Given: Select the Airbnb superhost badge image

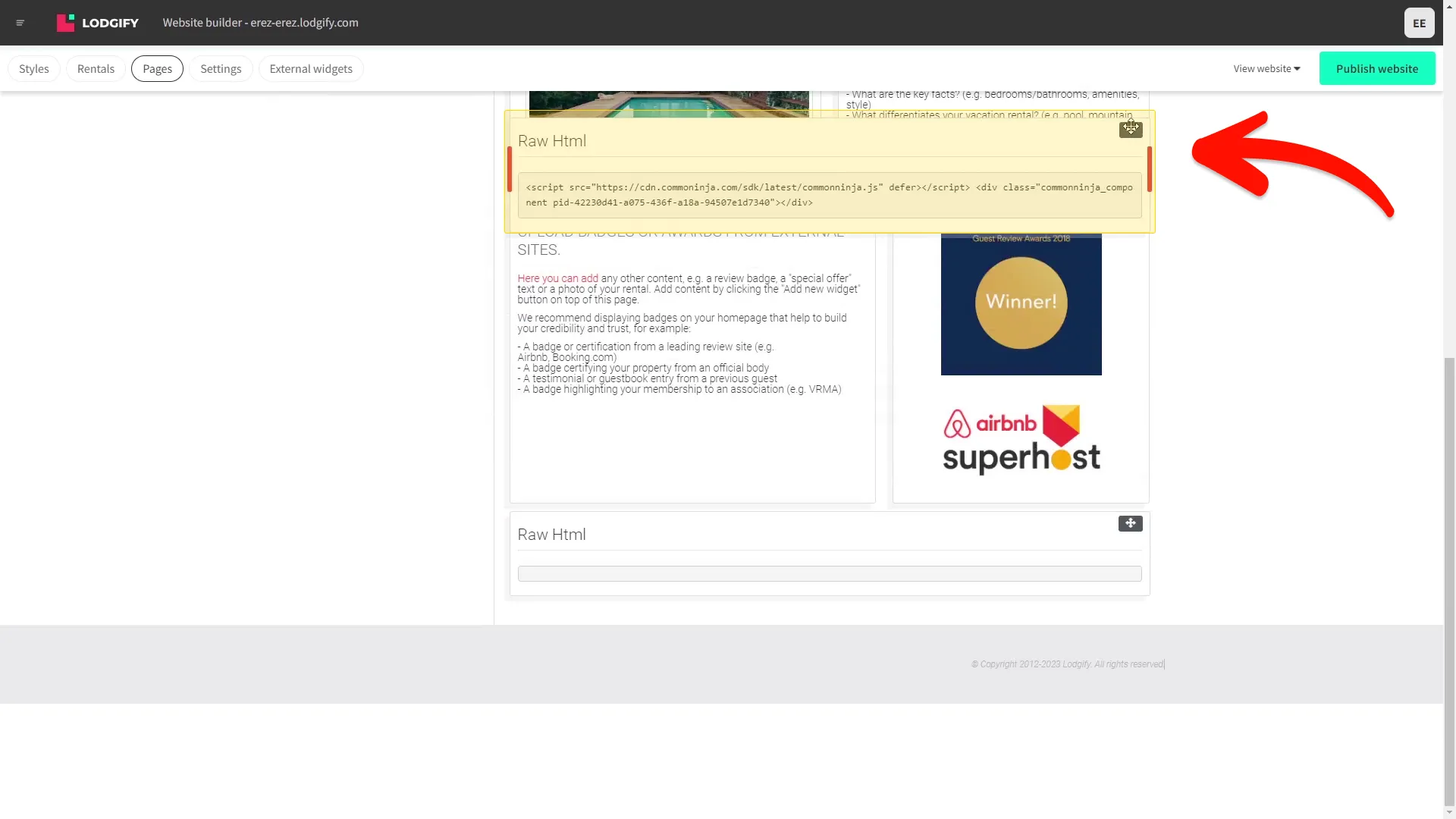Looking at the screenshot, I should tap(1021, 439).
